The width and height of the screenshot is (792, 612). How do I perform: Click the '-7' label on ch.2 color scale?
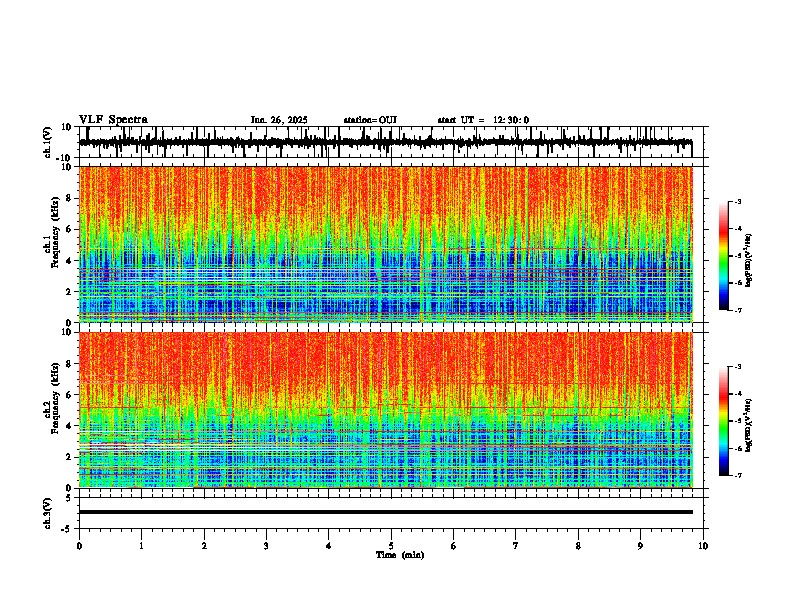(x=737, y=475)
